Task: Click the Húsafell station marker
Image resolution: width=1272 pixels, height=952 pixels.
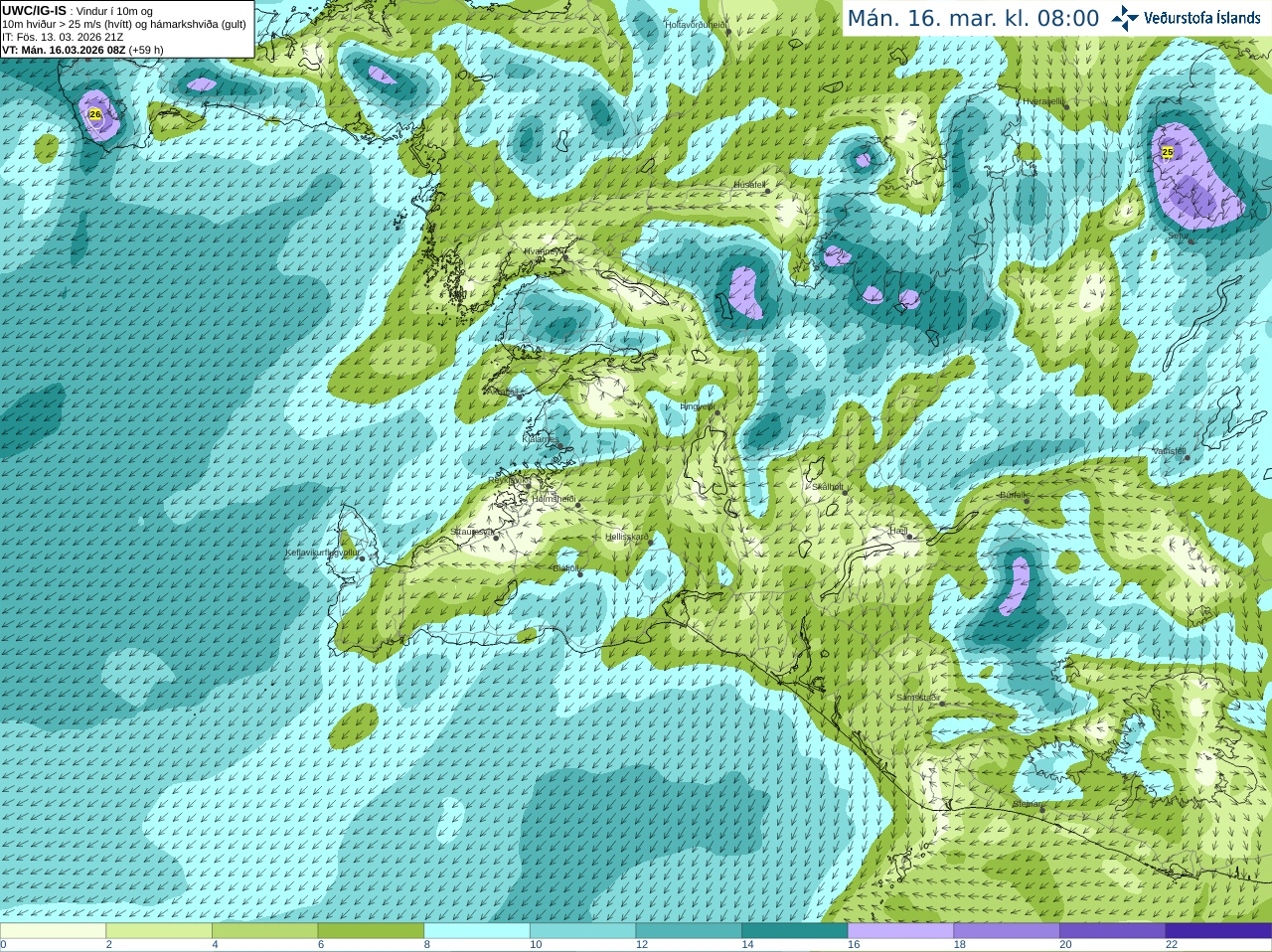Action: [x=767, y=191]
